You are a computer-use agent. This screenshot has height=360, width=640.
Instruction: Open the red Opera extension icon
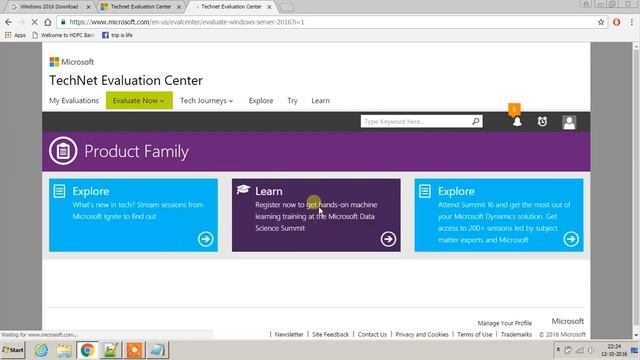coord(616,22)
